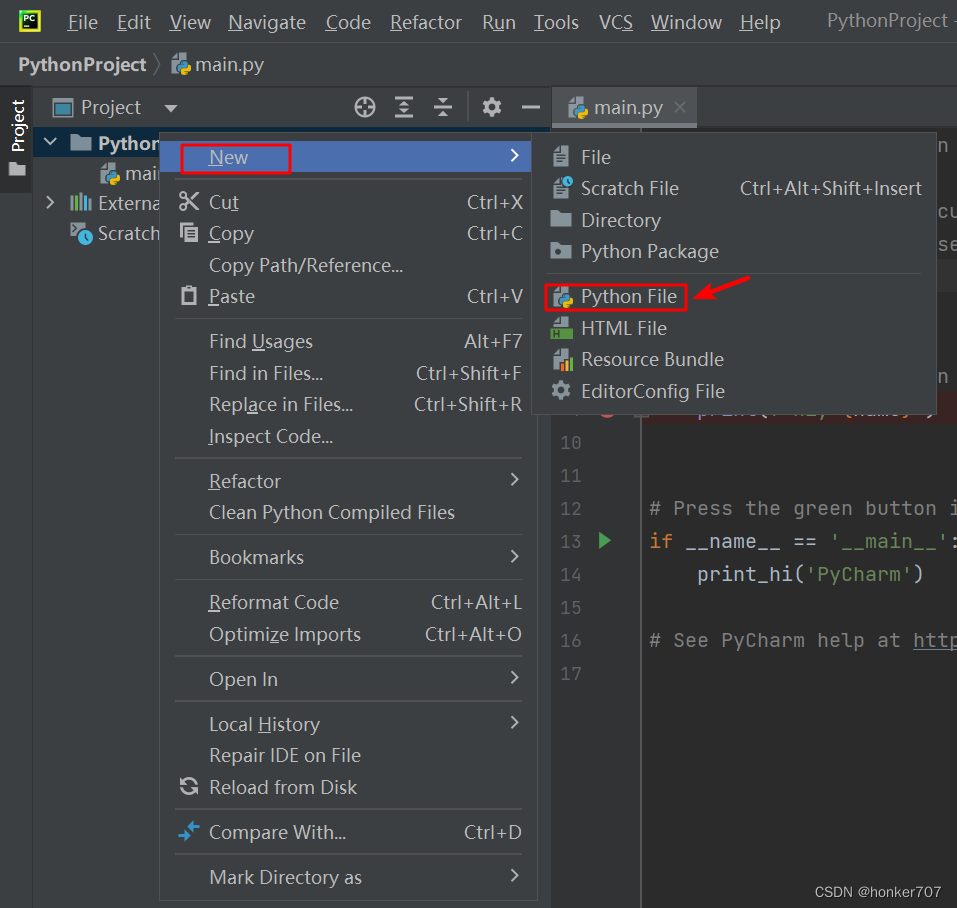Expand the Bookmarks submenu
Image resolution: width=957 pixels, height=908 pixels.
(x=515, y=556)
